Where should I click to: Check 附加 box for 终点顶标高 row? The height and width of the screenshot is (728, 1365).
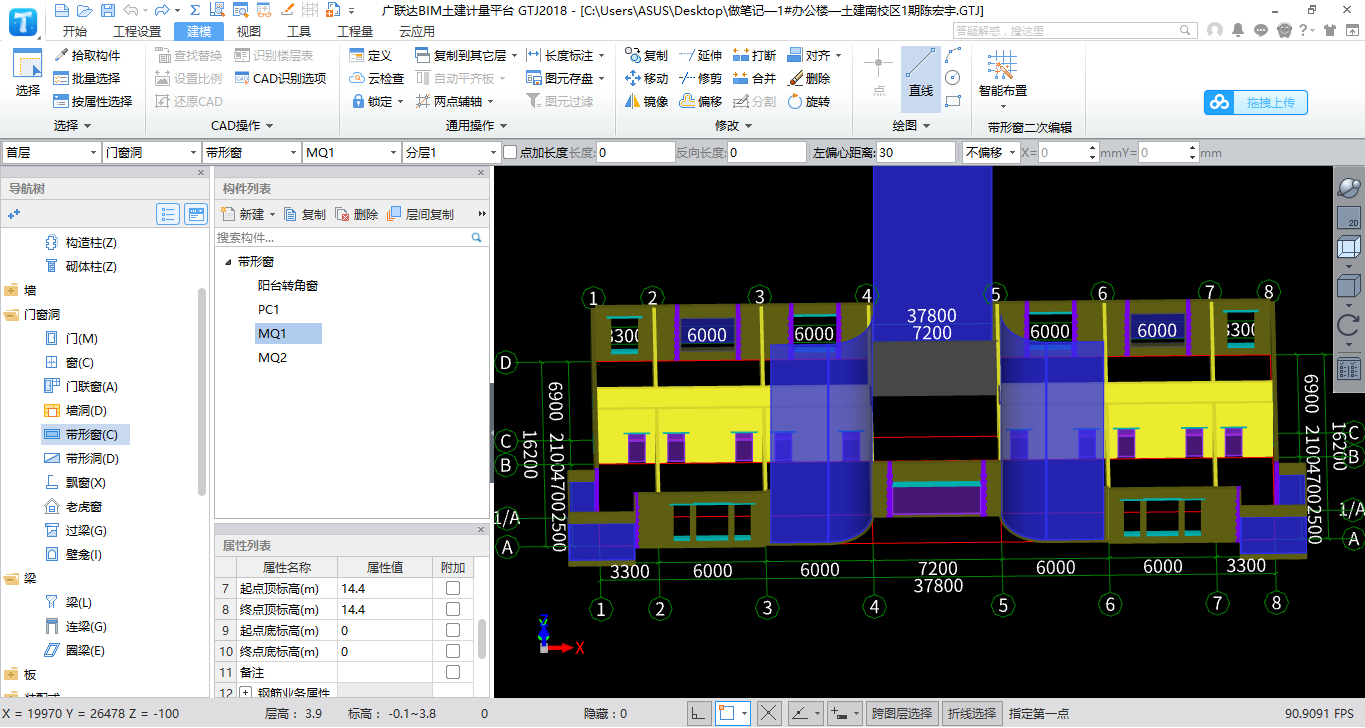(x=453, y=609)
